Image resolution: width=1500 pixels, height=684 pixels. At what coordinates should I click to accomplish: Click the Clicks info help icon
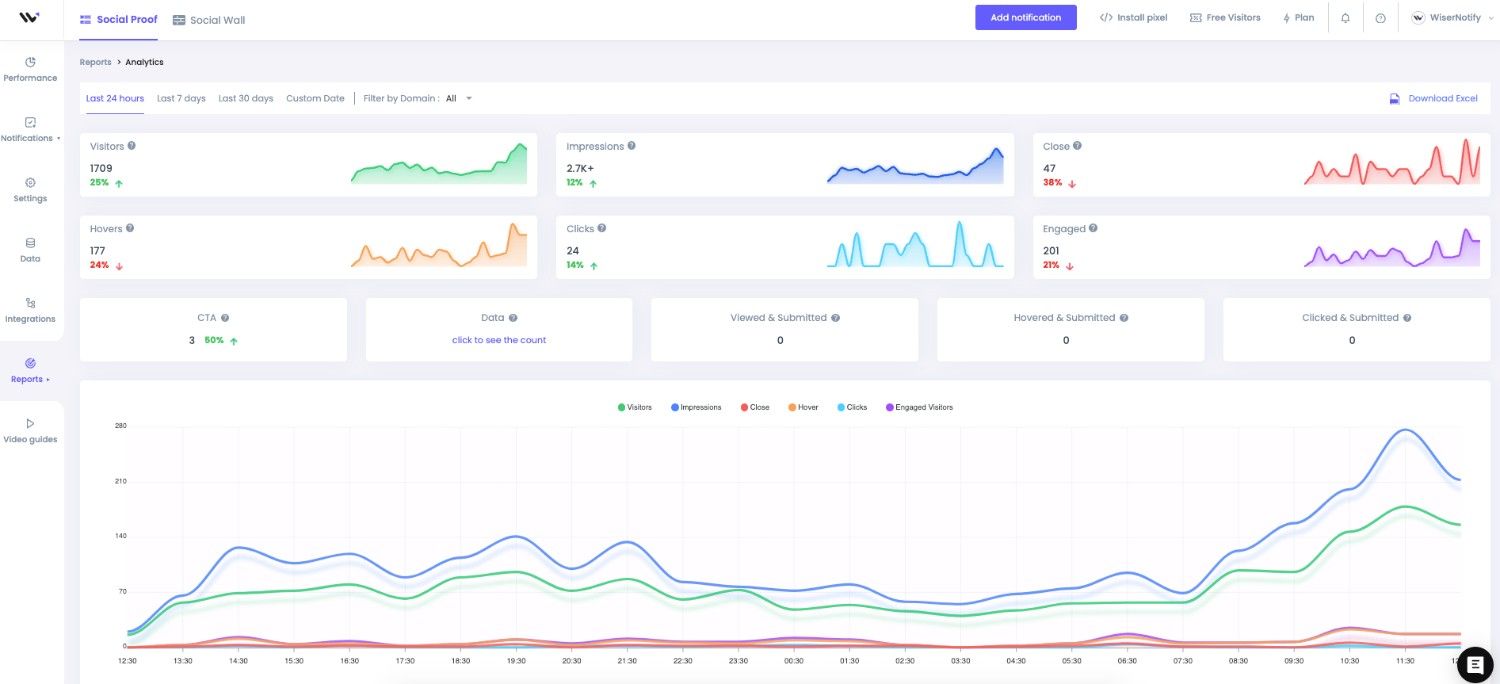pos(602,228)
